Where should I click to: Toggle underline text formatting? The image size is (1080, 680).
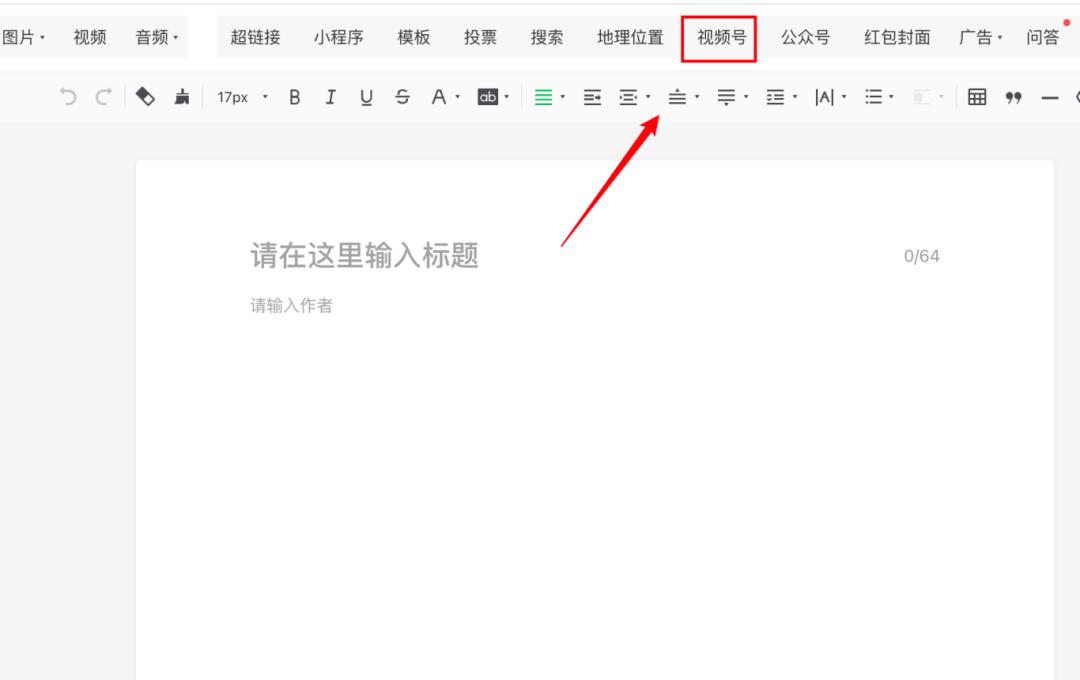(x=366, y=97)
